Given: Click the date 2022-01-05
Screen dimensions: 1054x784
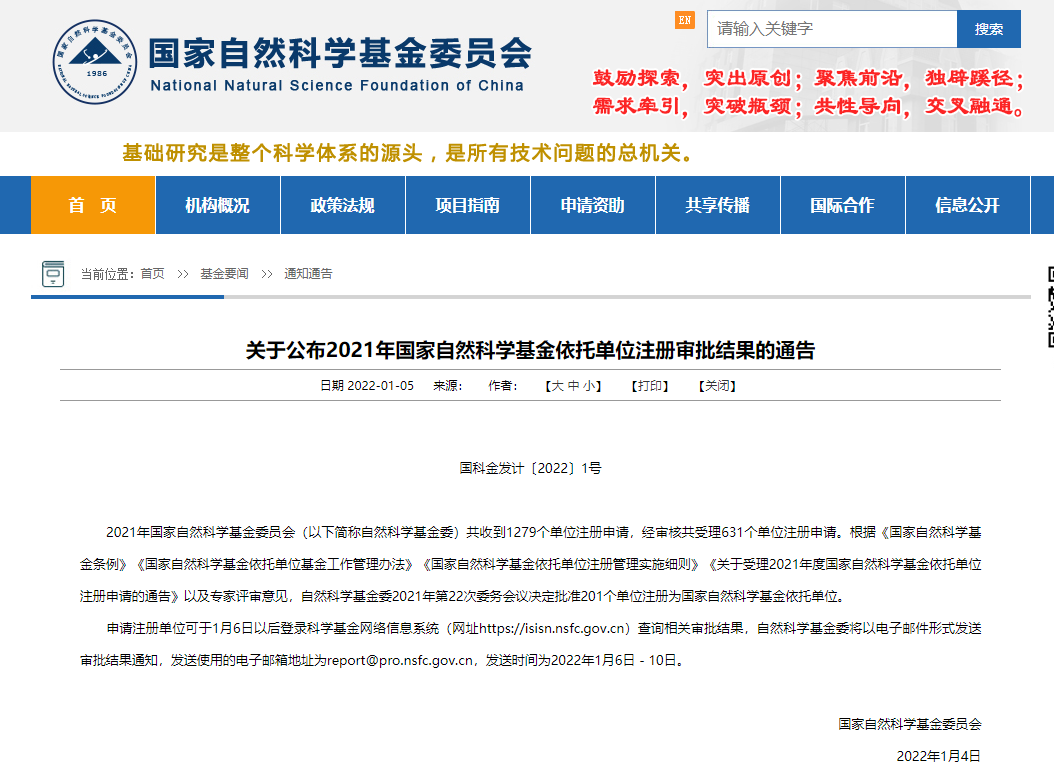Looking at the screenshot, I should coord(380,386).
